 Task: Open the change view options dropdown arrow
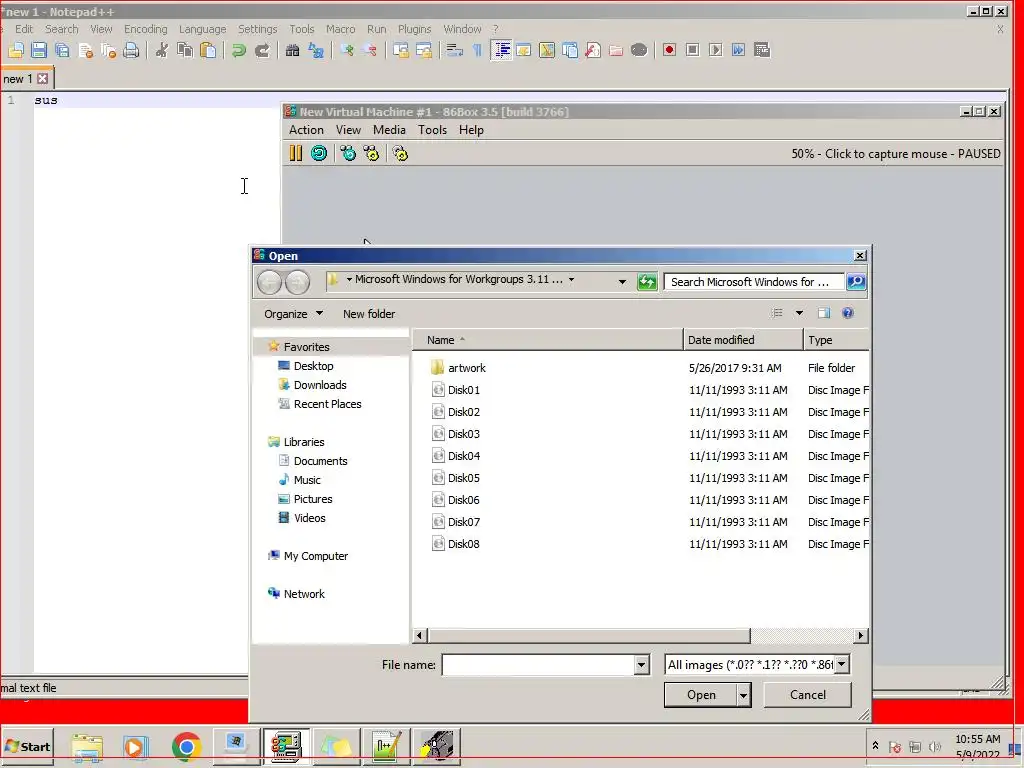click(799, 313)
